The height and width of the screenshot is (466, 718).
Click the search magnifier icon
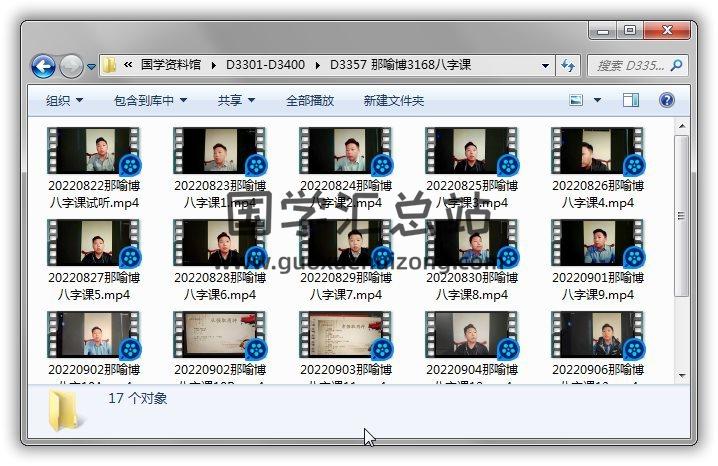pos(676,65)
